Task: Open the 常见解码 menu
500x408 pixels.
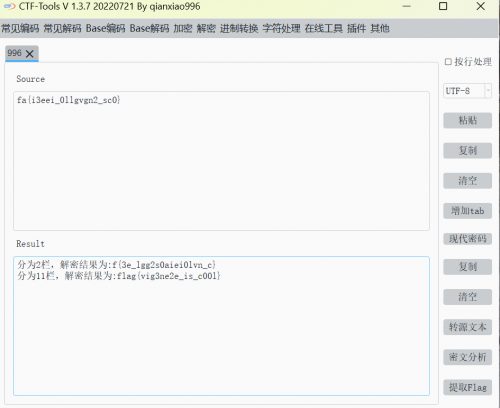Action: (x=62, y=28)
